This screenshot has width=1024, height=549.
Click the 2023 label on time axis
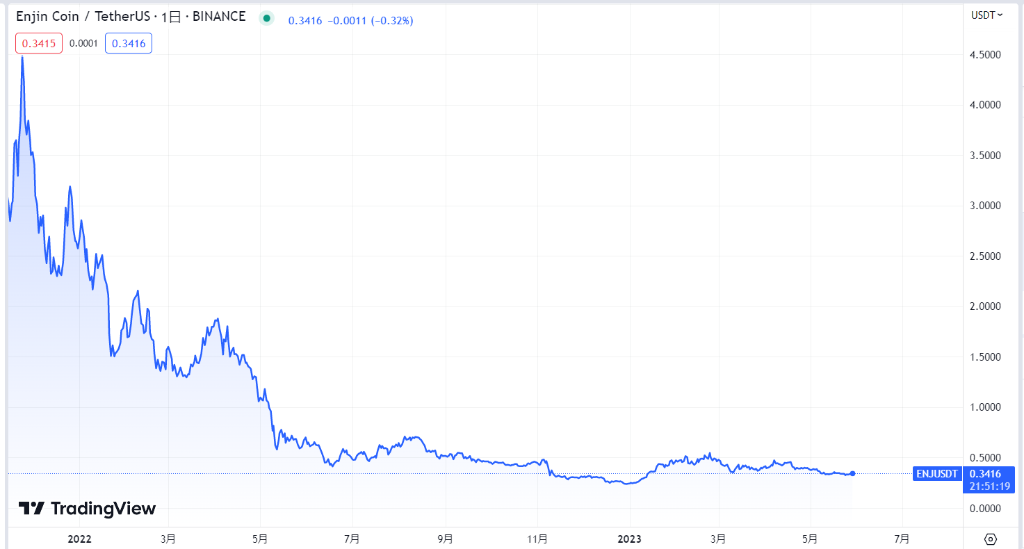(x=630, y=539)
